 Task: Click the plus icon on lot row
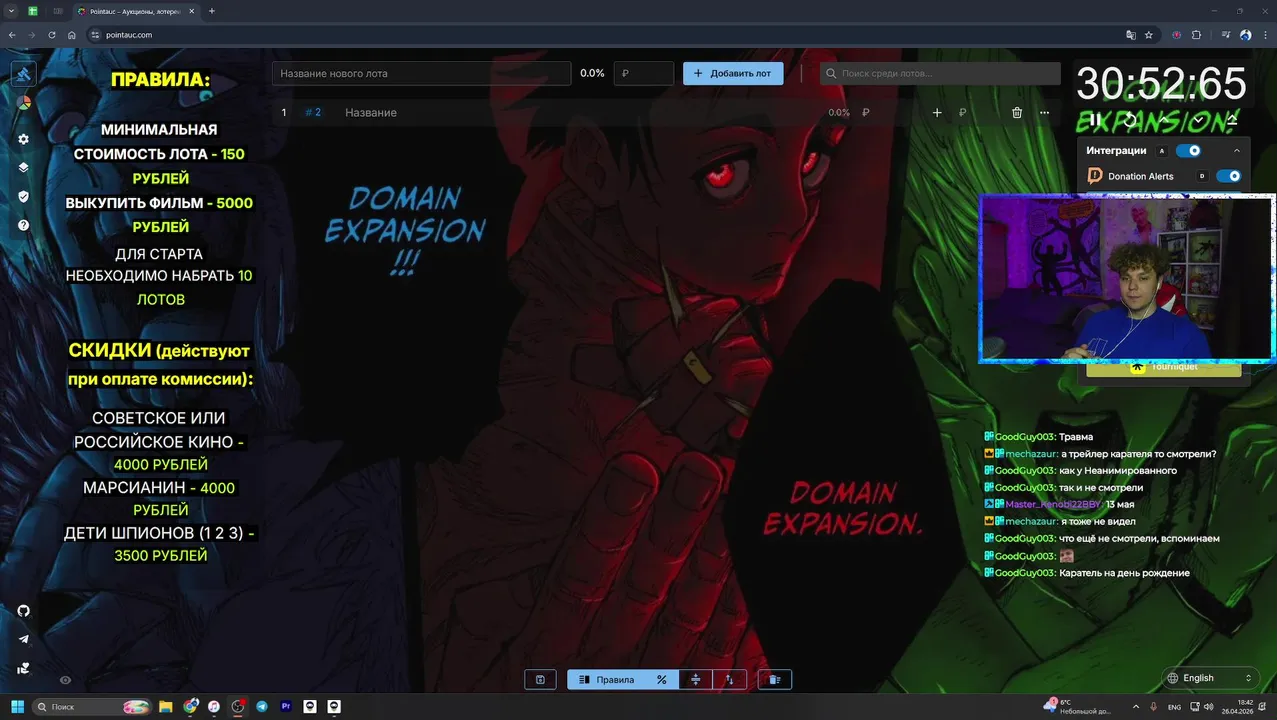[937, 113]
